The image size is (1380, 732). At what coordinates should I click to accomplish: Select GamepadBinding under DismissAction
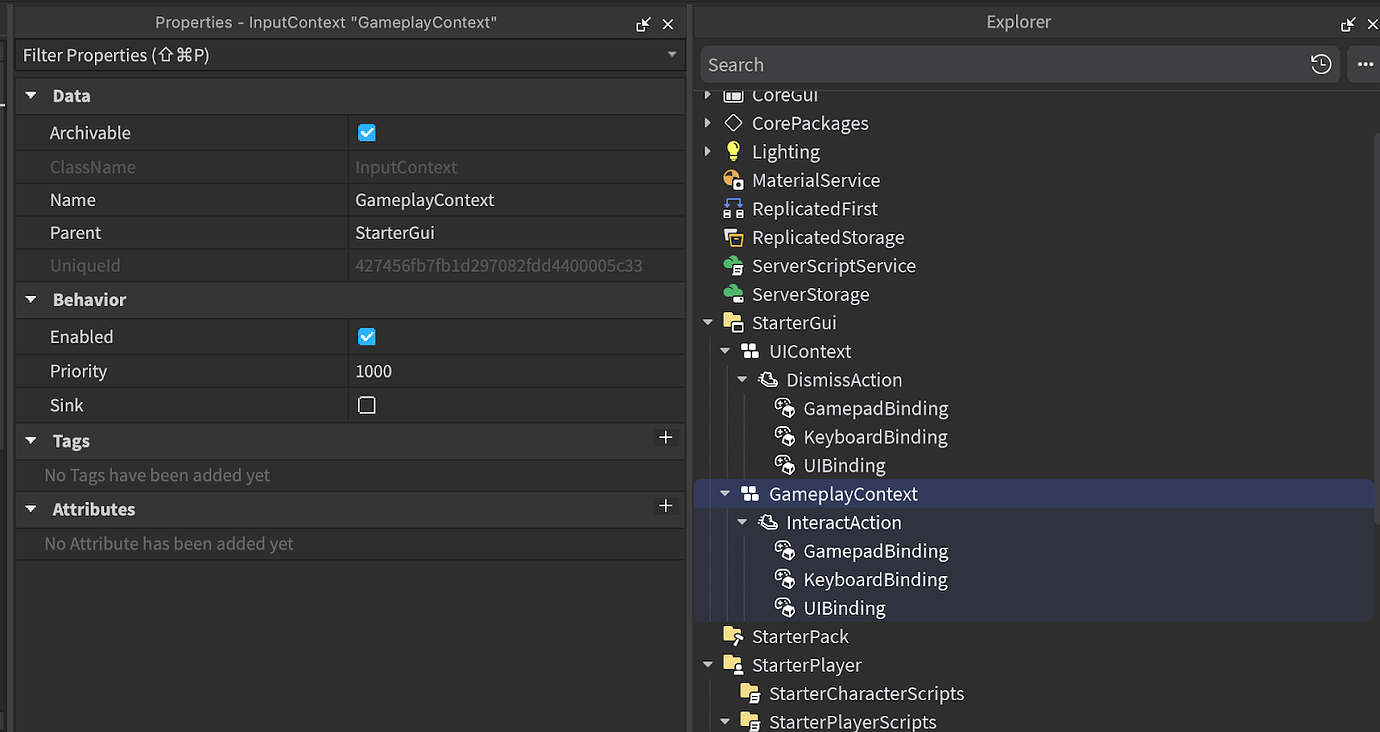(x=876, y=408)
